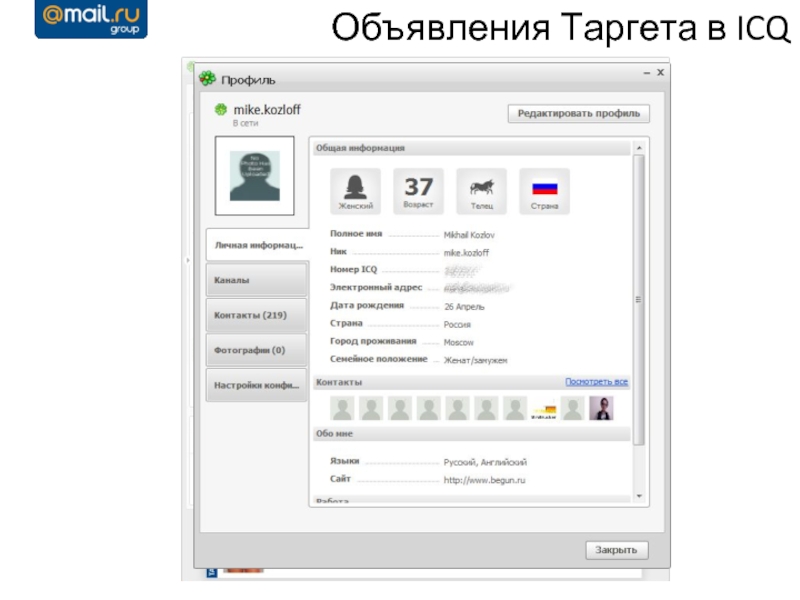800x600 pixels.
Task: Click the city value Moscow
Action: pos(459,342)
